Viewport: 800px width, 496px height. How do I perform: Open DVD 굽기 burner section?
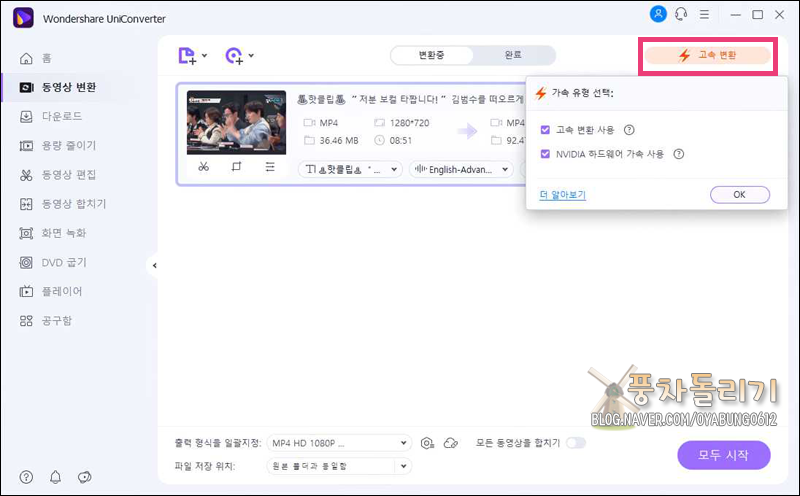[53, 262]
